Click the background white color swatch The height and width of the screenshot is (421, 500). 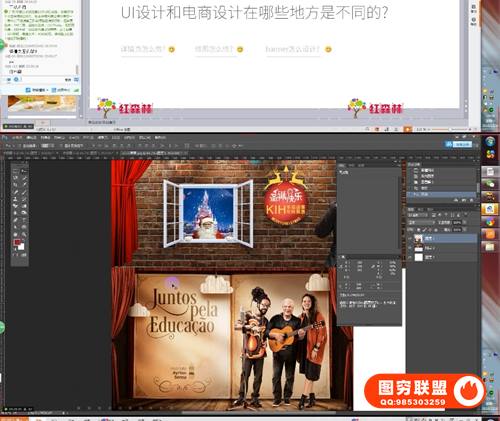(21, 247)
